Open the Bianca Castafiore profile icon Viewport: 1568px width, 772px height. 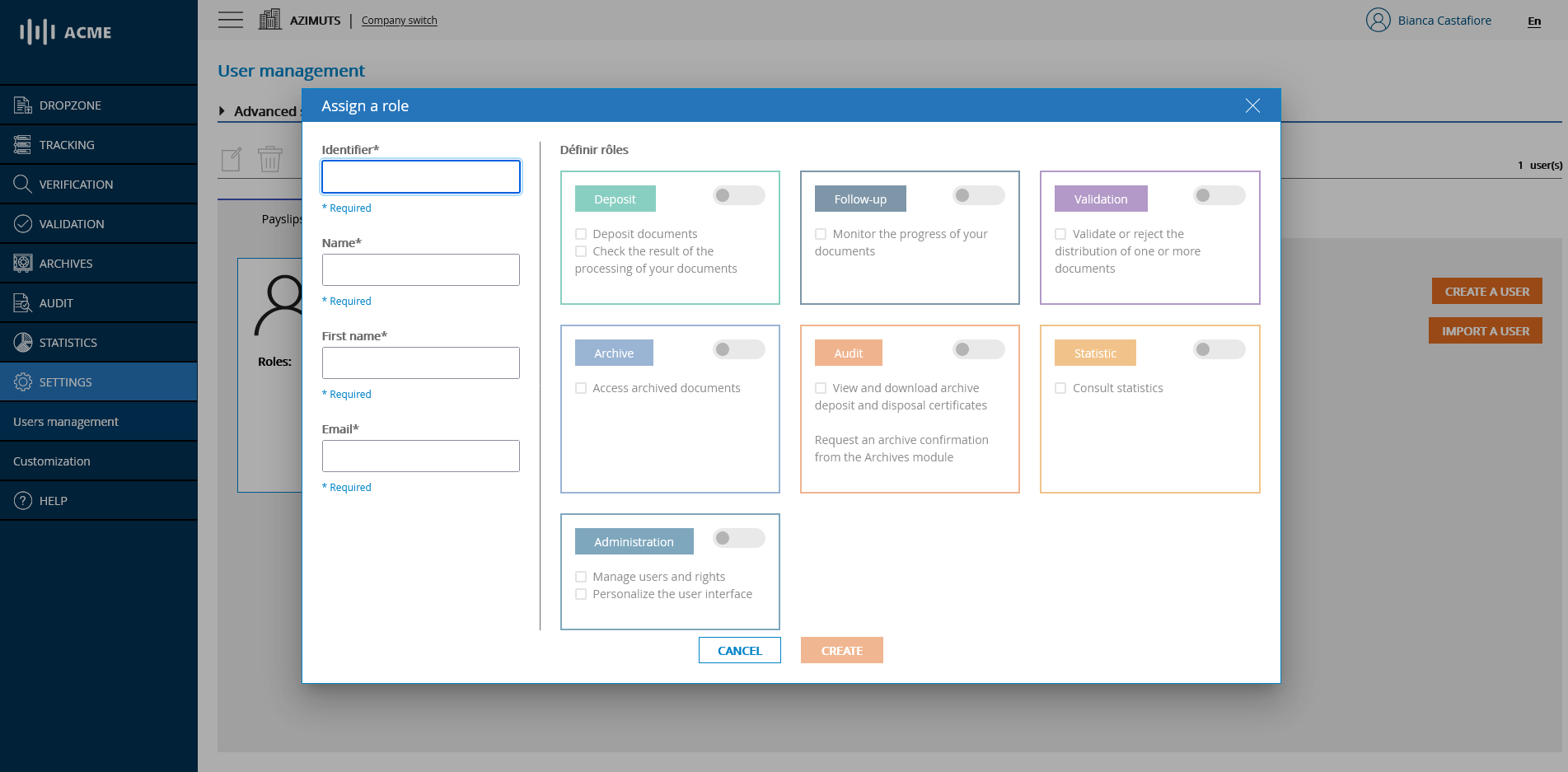pos(1378,20)
